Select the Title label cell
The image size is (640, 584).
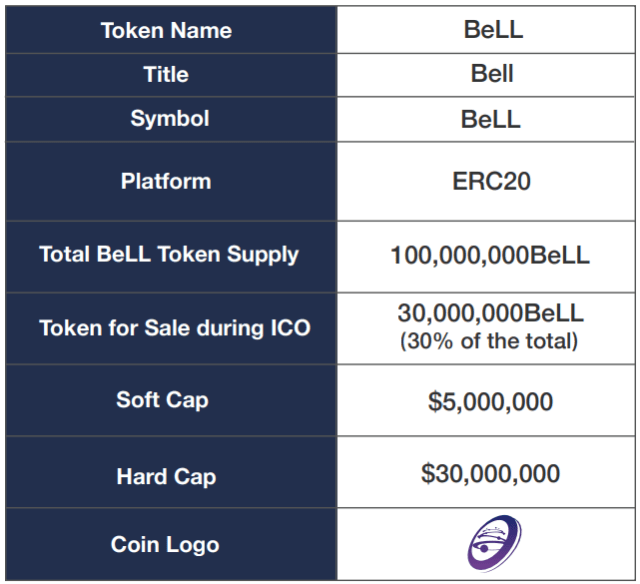point(171,75)
